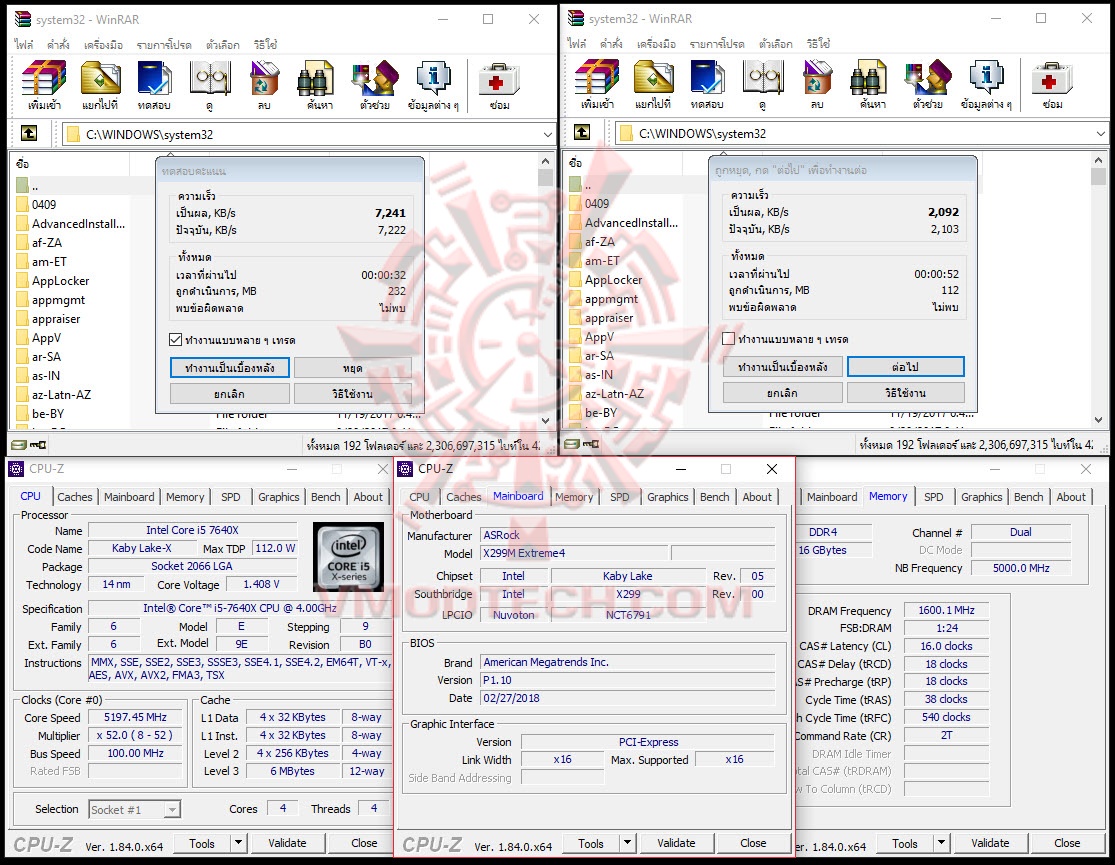This screenshot has height=865, width=1115.
Task: Click the appraiser folder in right WinRAR
Action: 609,318
